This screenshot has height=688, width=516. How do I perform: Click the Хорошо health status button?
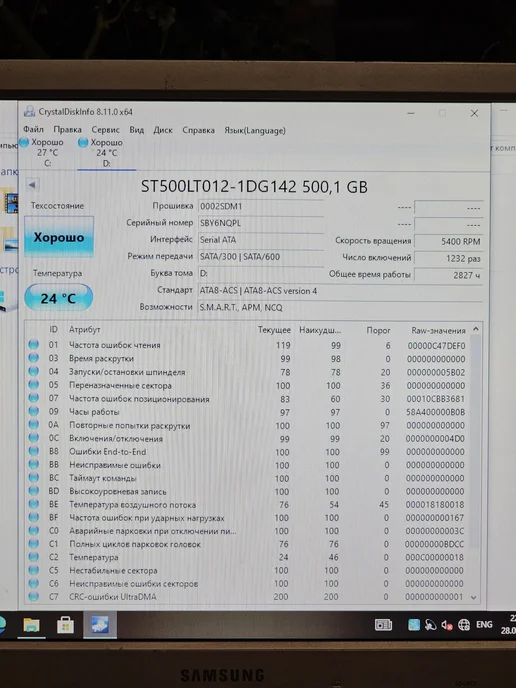pyautogui.click(x=59, y=237)
